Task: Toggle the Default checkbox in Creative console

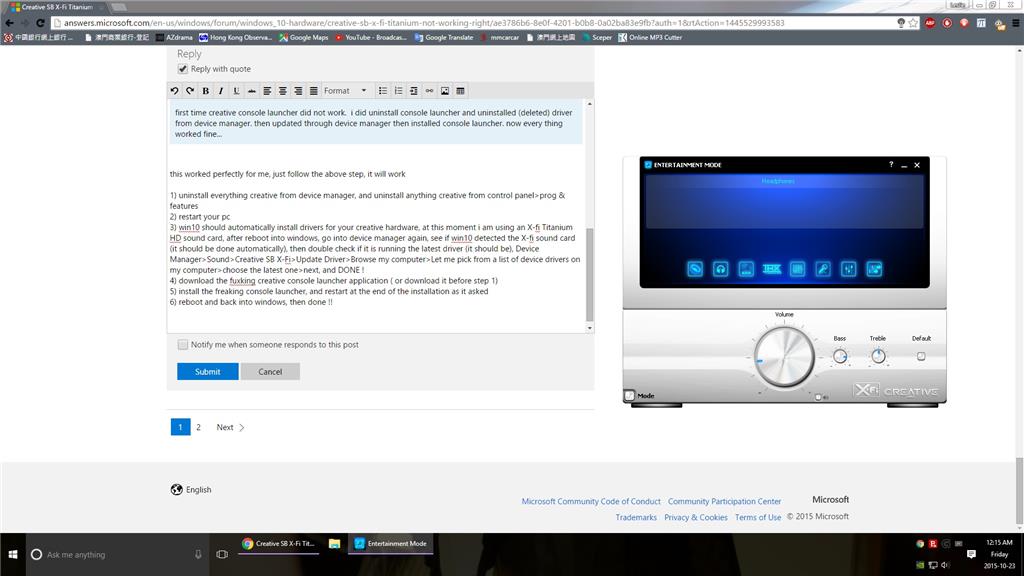Action: 921,357
